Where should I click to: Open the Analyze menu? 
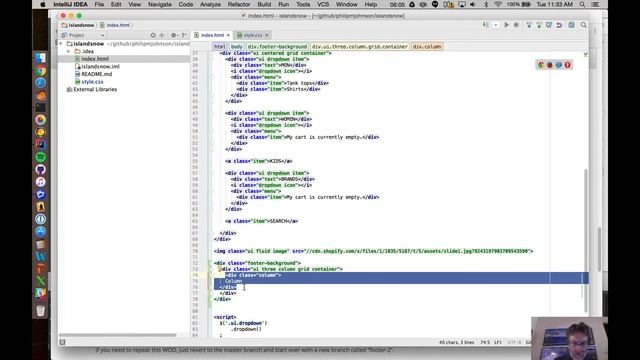tap(210, 4)
